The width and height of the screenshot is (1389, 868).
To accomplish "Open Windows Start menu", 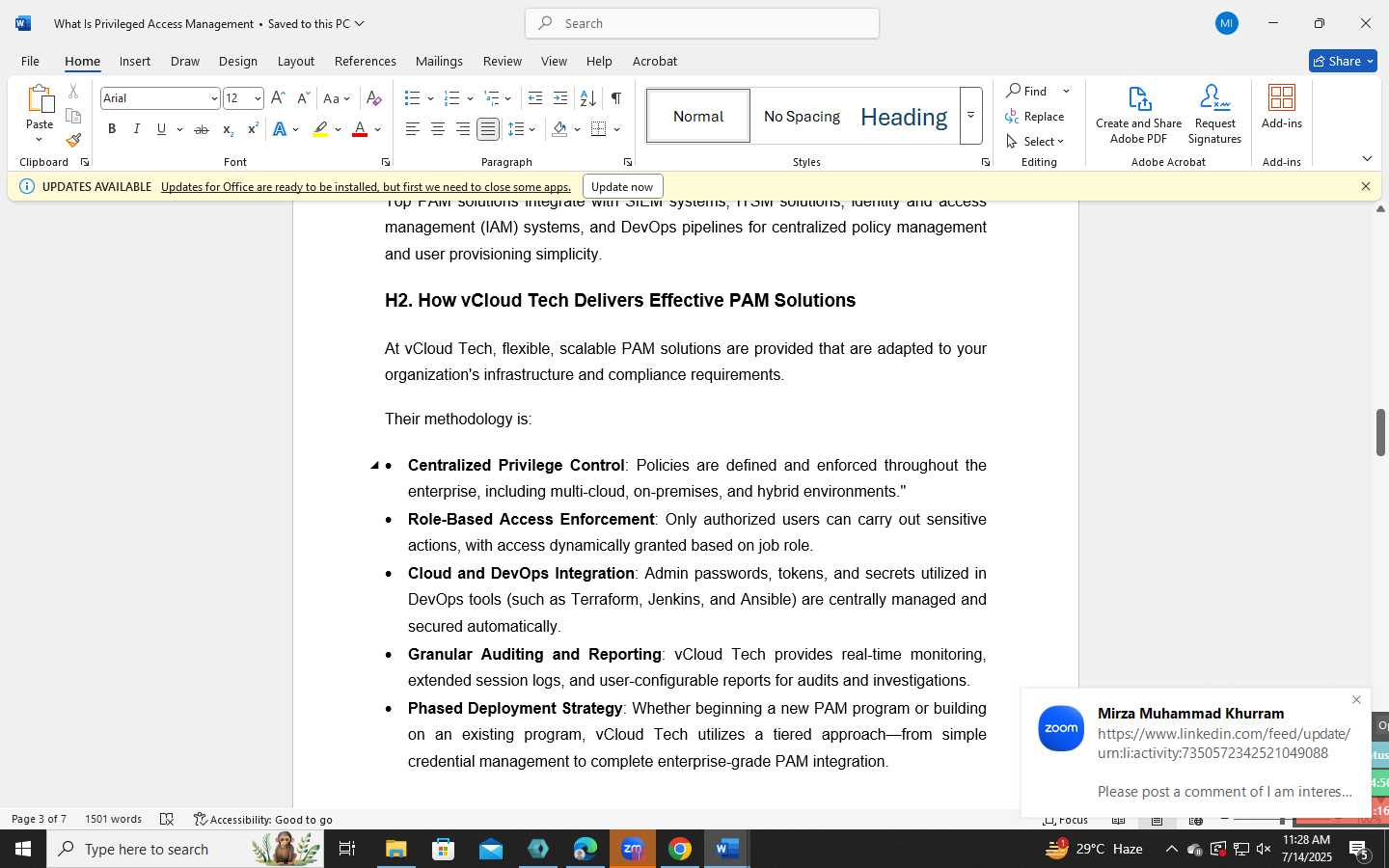I will point(23,849).
